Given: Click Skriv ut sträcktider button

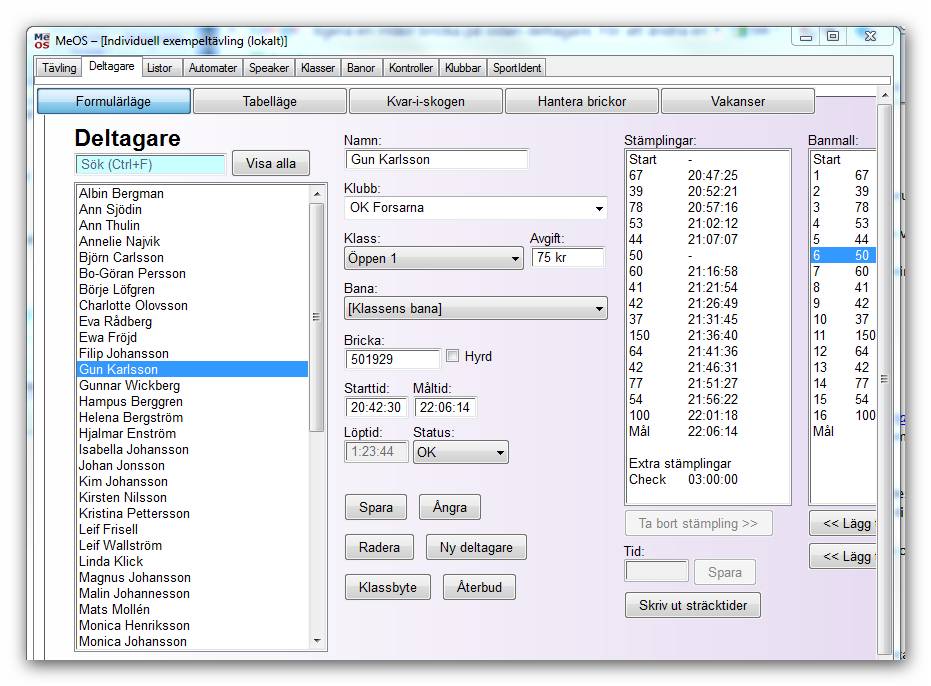Looking at the screenshot, I should pos(693,605).
